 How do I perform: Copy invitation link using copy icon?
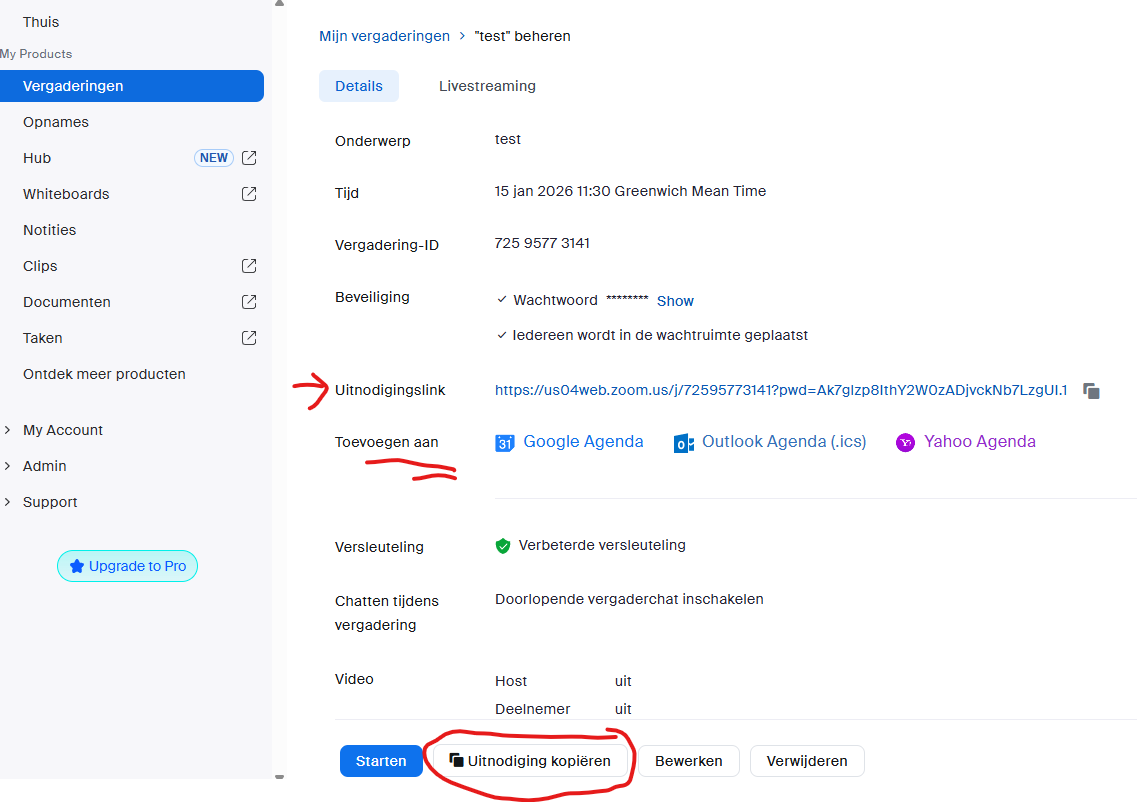tap(1092, 391)
